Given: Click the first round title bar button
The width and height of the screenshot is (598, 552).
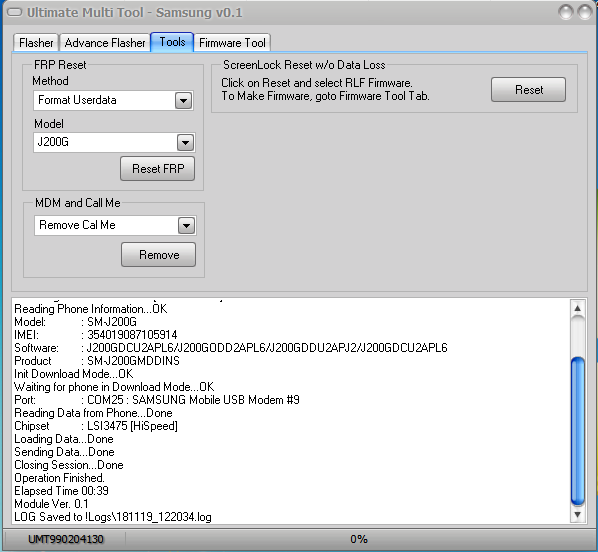Looking at the screenshot, I should point(566,12).
